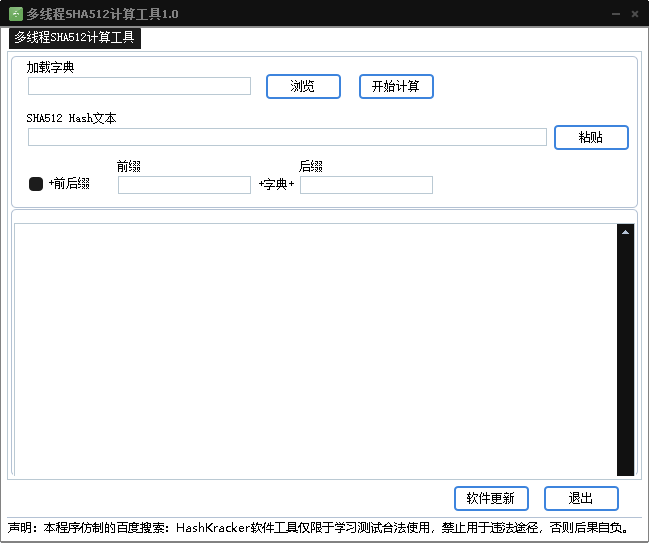Click the +字典+ label between affix fields
The image size is (649, 543).
pyautogui.click(x=276, y=185)
